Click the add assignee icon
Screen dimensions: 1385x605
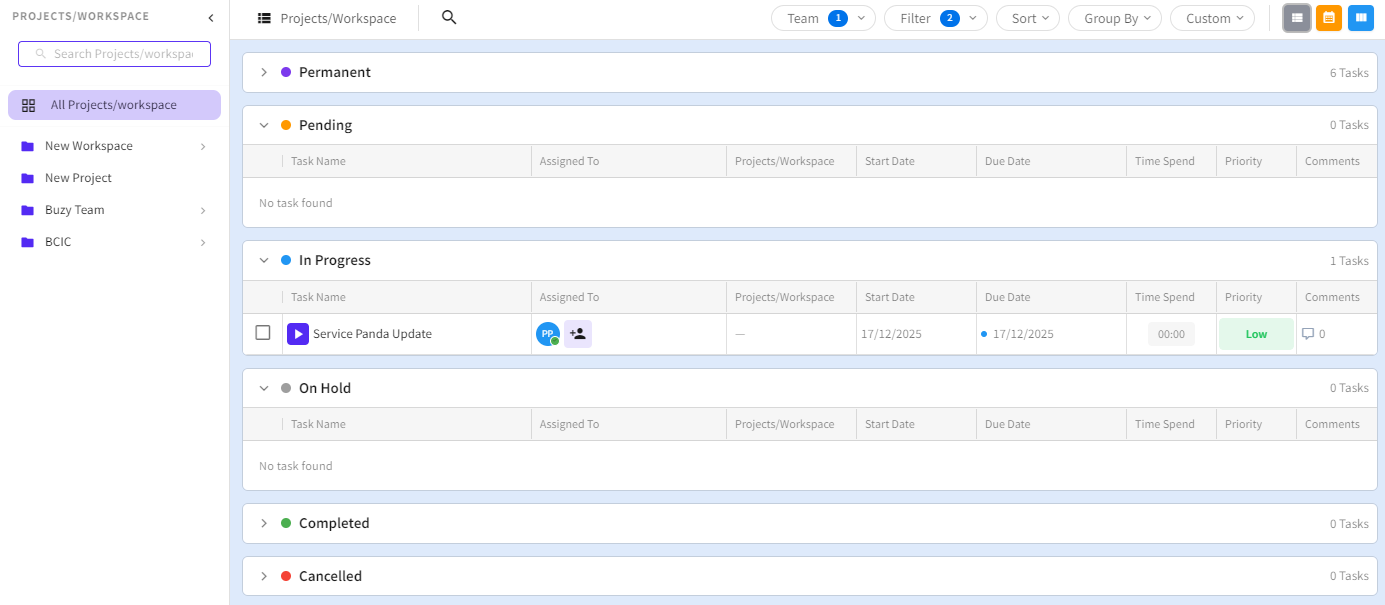578,334
